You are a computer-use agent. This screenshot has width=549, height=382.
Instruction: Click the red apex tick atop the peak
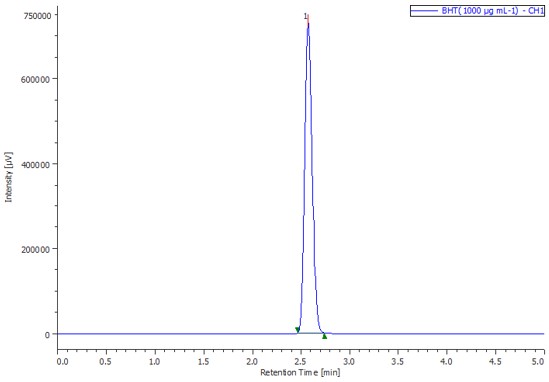(308, 20)
